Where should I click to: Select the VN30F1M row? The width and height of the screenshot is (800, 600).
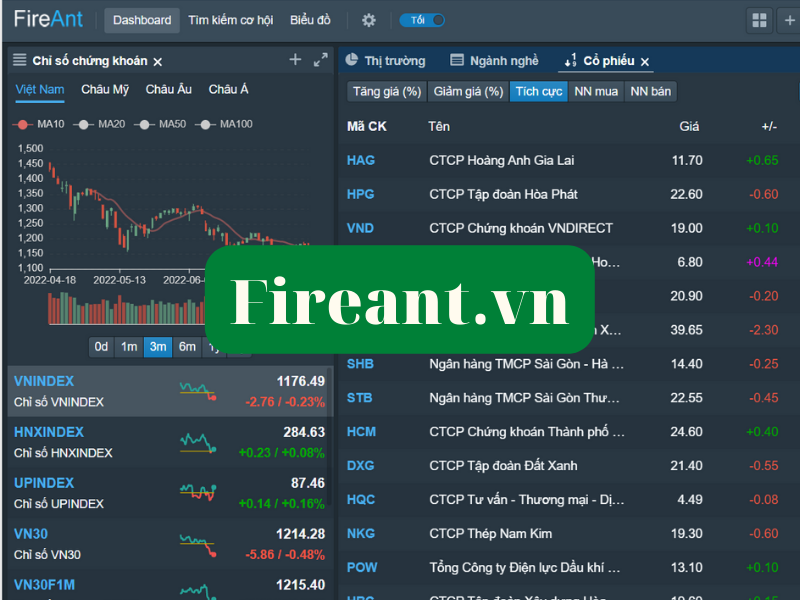(x=169, y=586)
